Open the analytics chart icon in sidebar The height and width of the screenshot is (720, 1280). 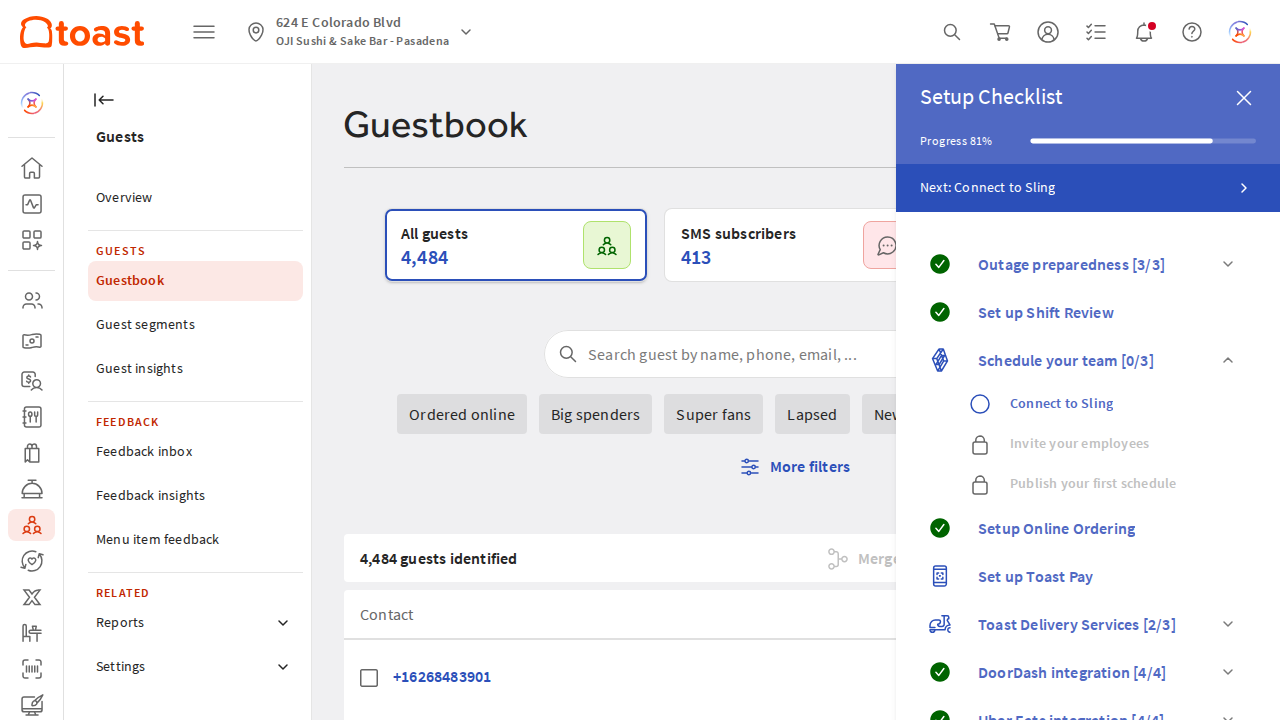coord(31,204)
